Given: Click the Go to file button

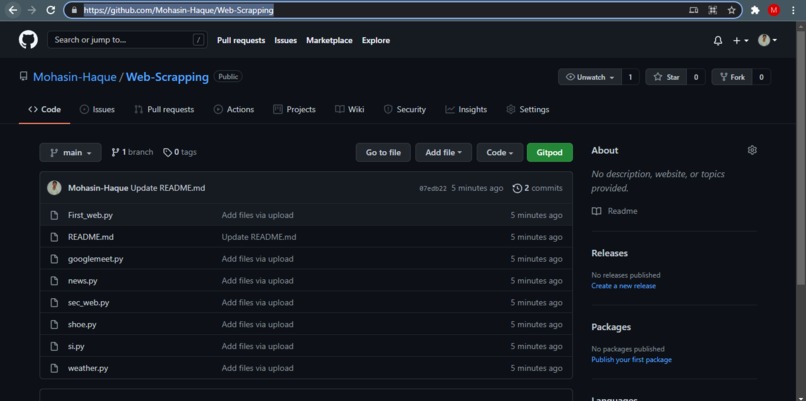Looking at the screenshot, I should click(x=383, y=153).
